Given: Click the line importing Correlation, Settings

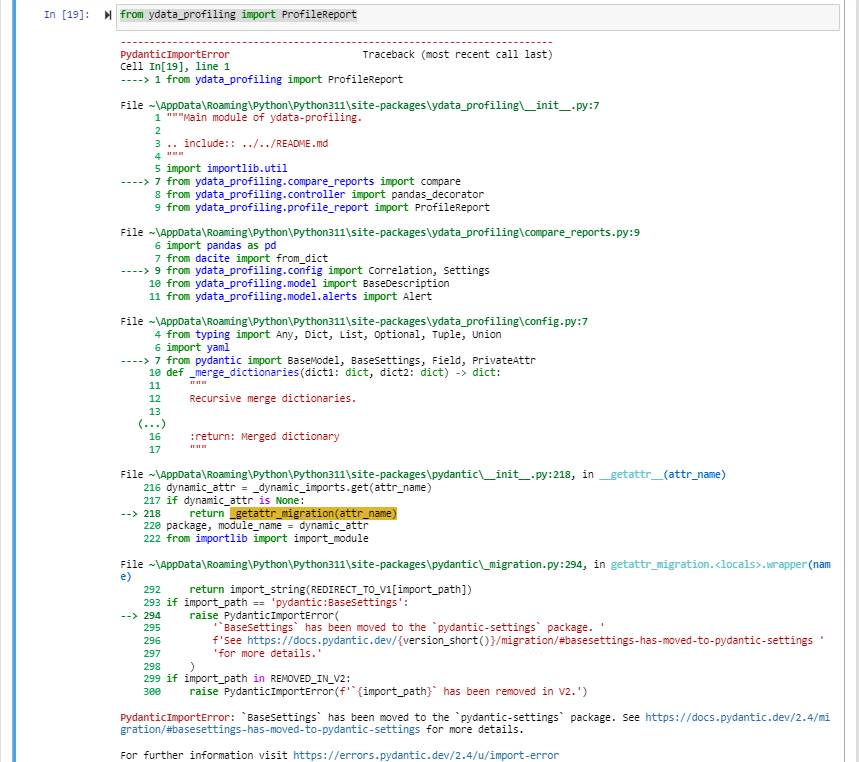Looking at the screenshot, I should tap(328, 271).
